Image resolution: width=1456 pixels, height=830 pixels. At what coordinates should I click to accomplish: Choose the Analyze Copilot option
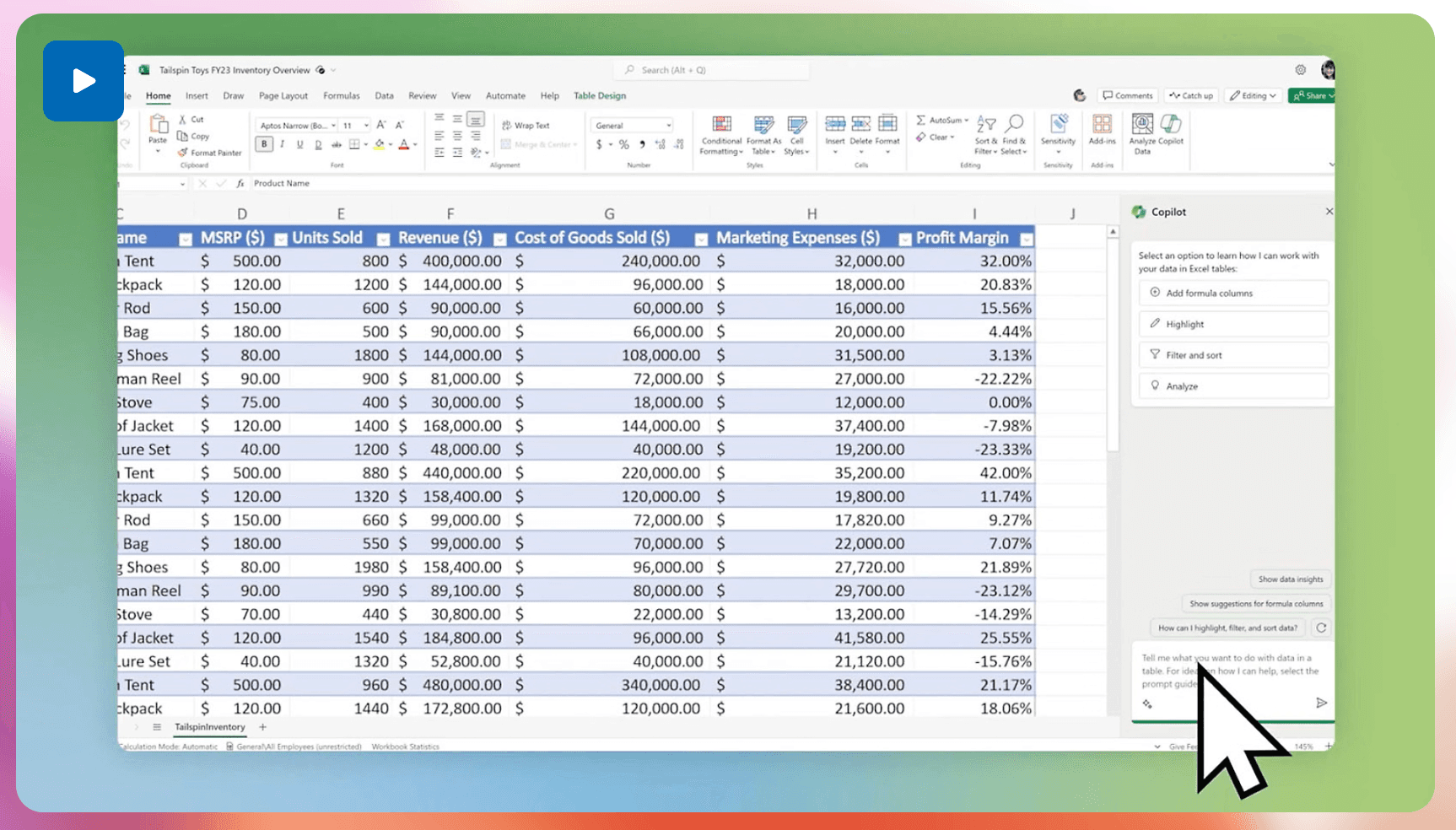click(1233, 386)
